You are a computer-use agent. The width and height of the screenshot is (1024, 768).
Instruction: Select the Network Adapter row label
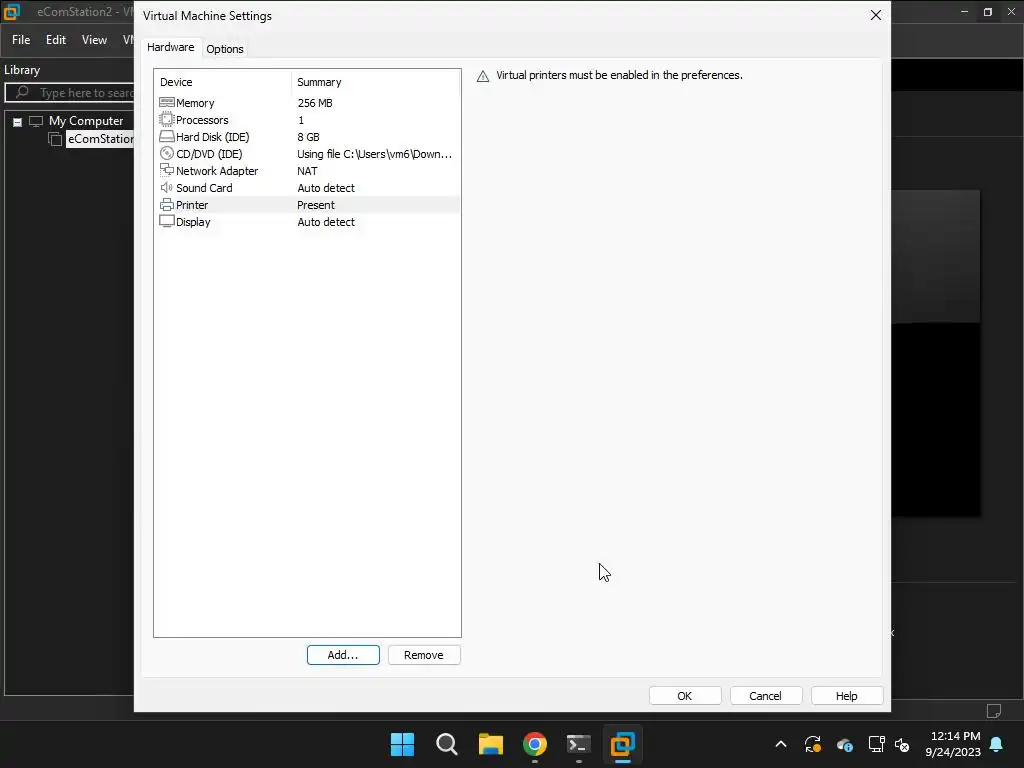(217, 171)
